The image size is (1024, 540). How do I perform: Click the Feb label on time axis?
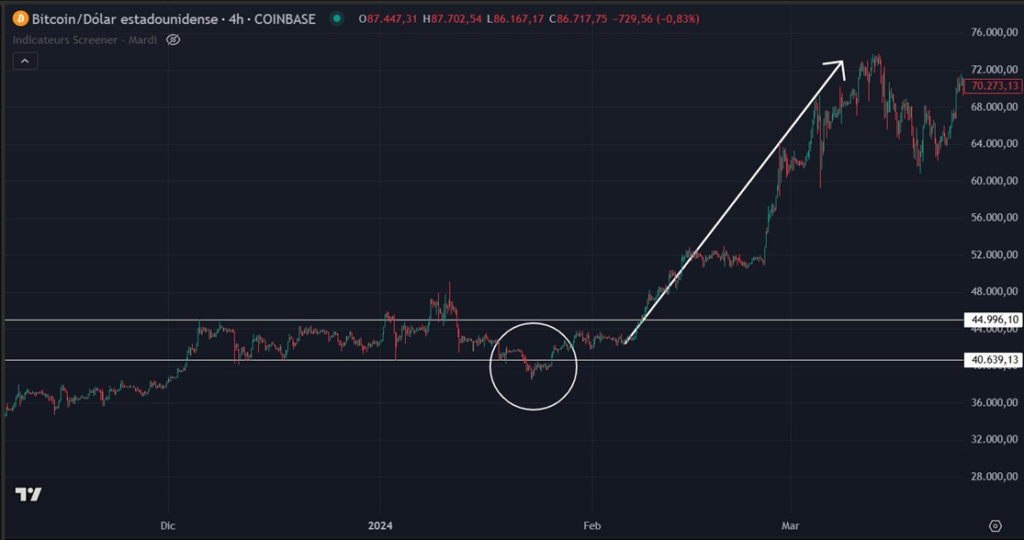592,526
